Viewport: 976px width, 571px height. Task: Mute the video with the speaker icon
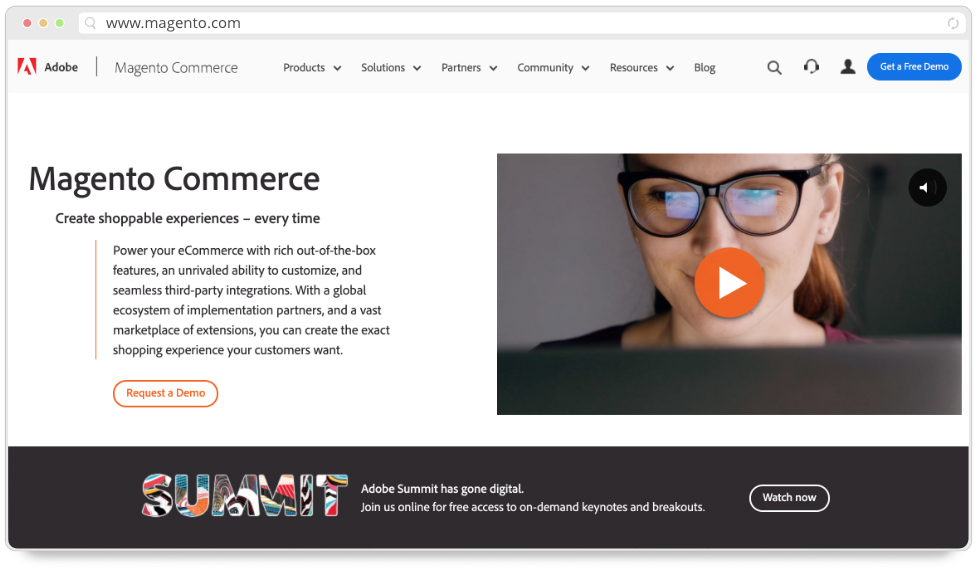pos(927,187)
